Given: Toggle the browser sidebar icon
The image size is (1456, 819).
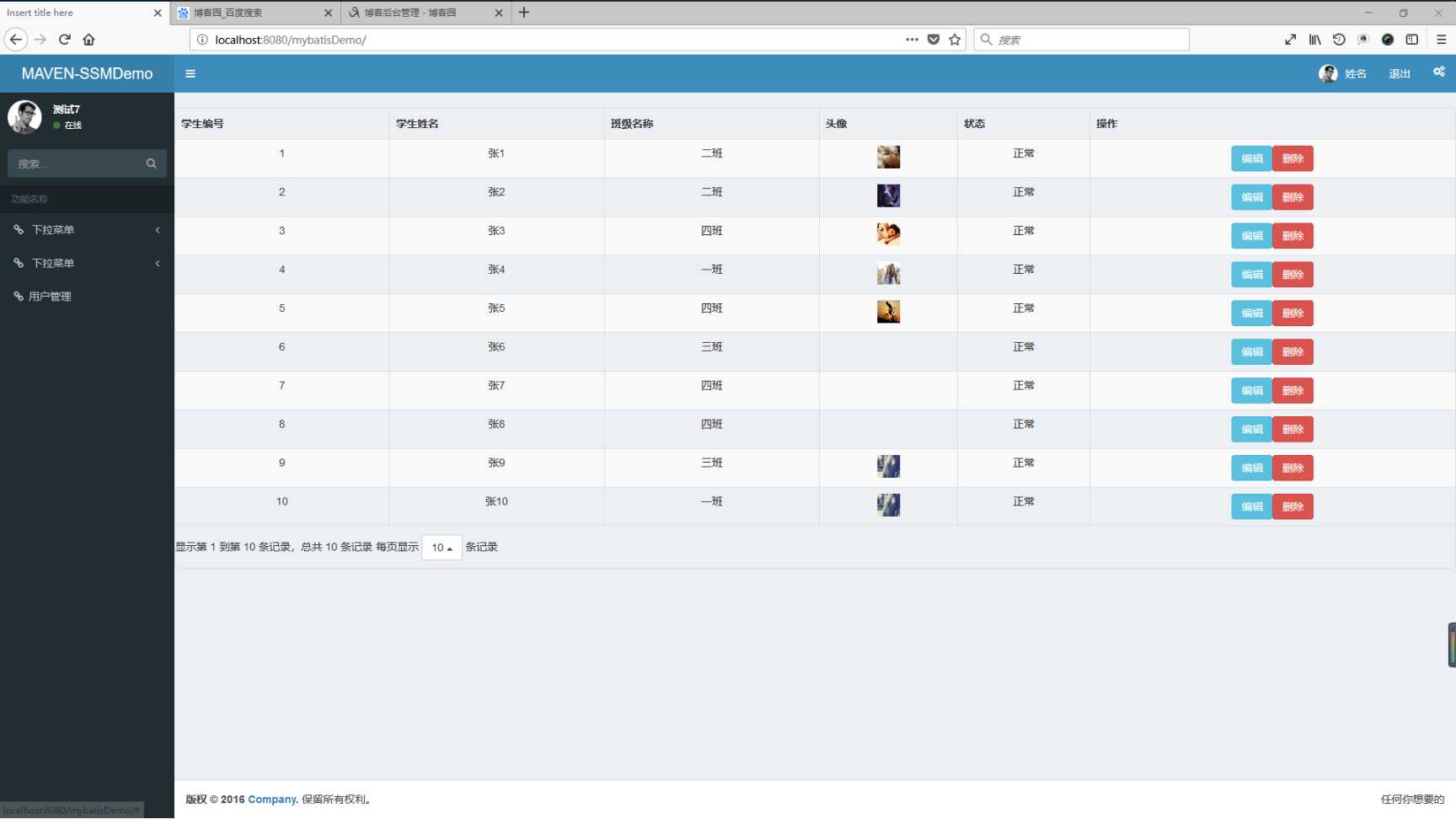Looking at the screenshot, I should 1412,40.
